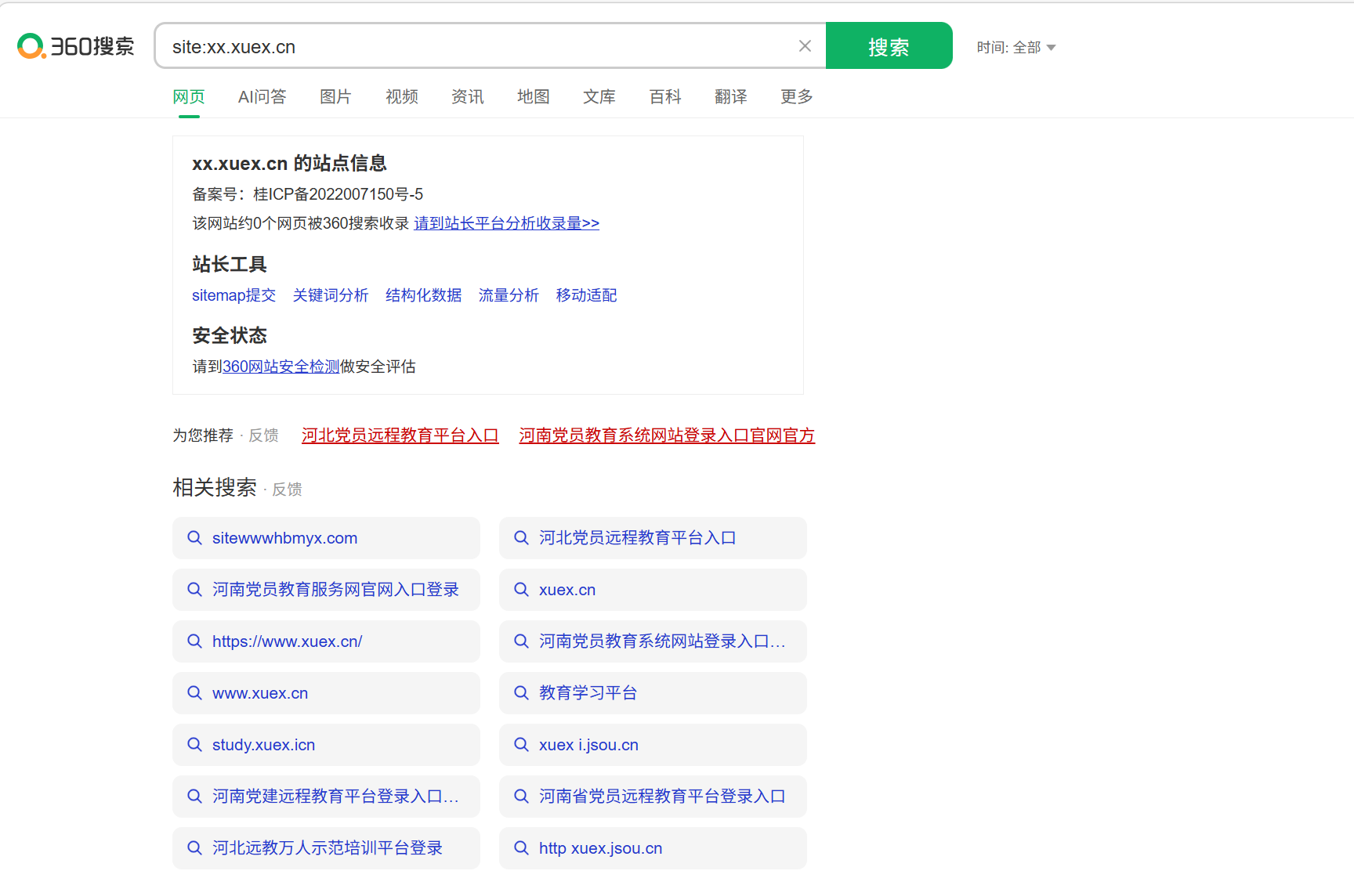This screenshot has height=896, width=1354.
Task: Open the 移动适配 link
Action: (x=587, y=295)
